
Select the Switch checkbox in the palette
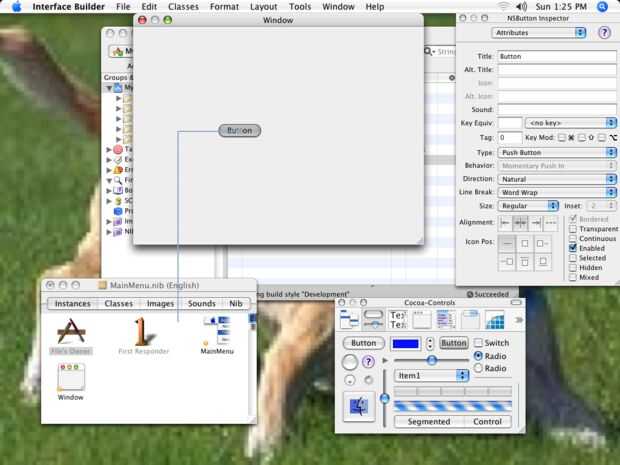click(478, 342)
